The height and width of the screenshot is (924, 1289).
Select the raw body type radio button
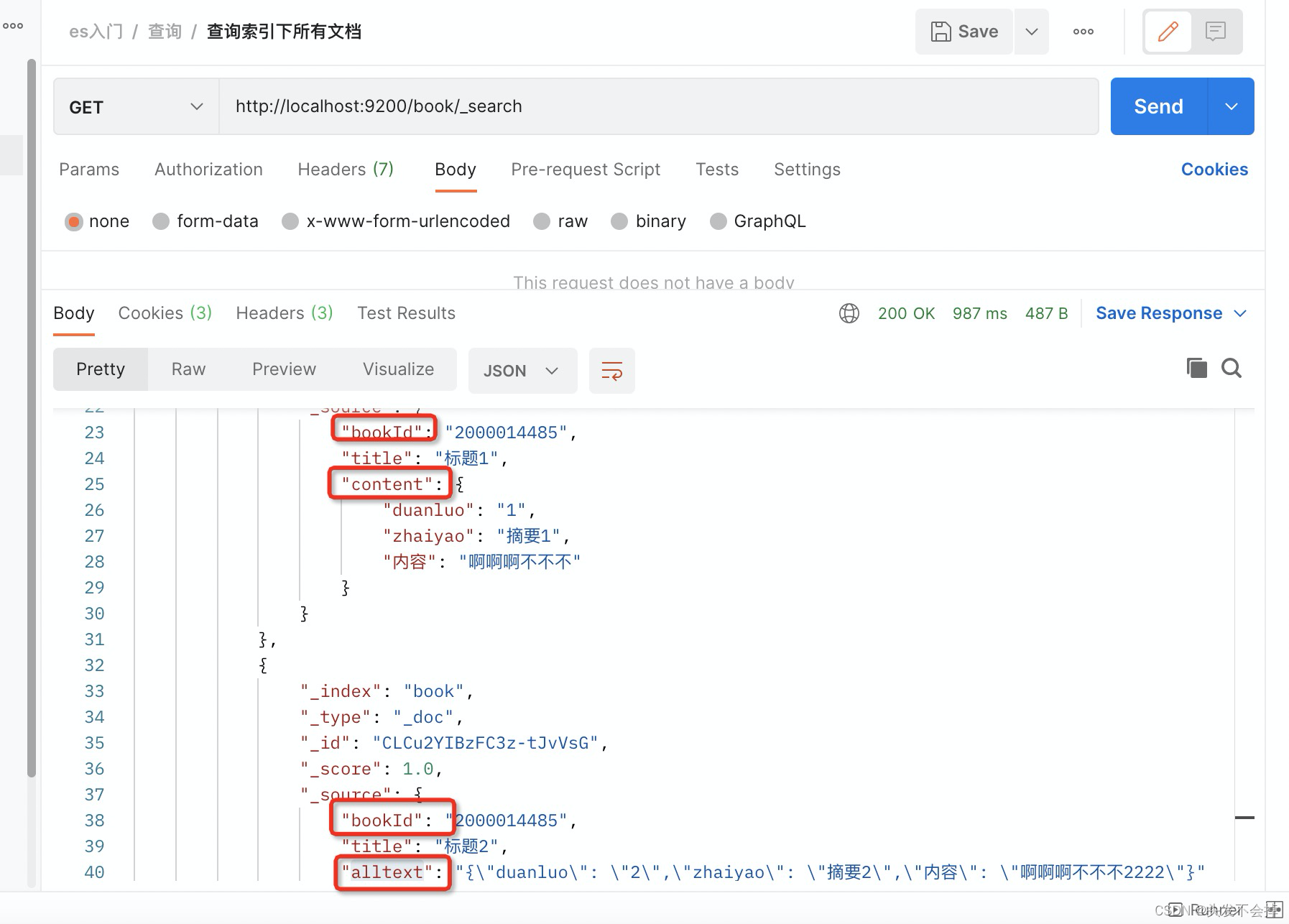[x=541, y=221]
